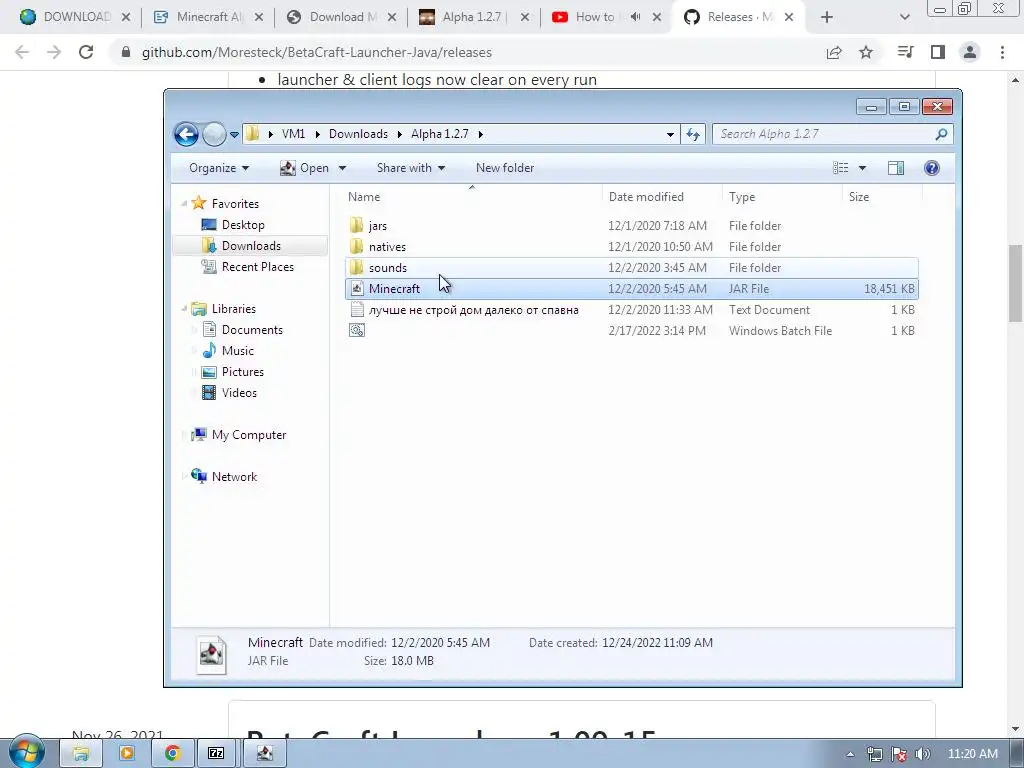Open the Pictures library

[242, 372]
